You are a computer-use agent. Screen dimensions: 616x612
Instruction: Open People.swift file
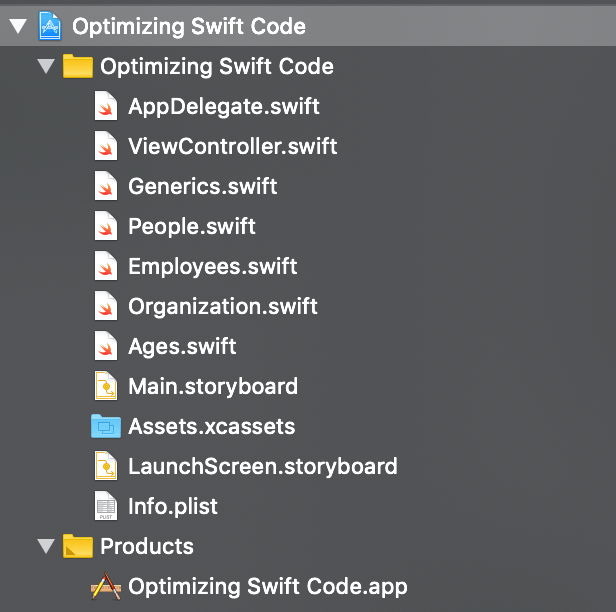(x=192, y=226)
